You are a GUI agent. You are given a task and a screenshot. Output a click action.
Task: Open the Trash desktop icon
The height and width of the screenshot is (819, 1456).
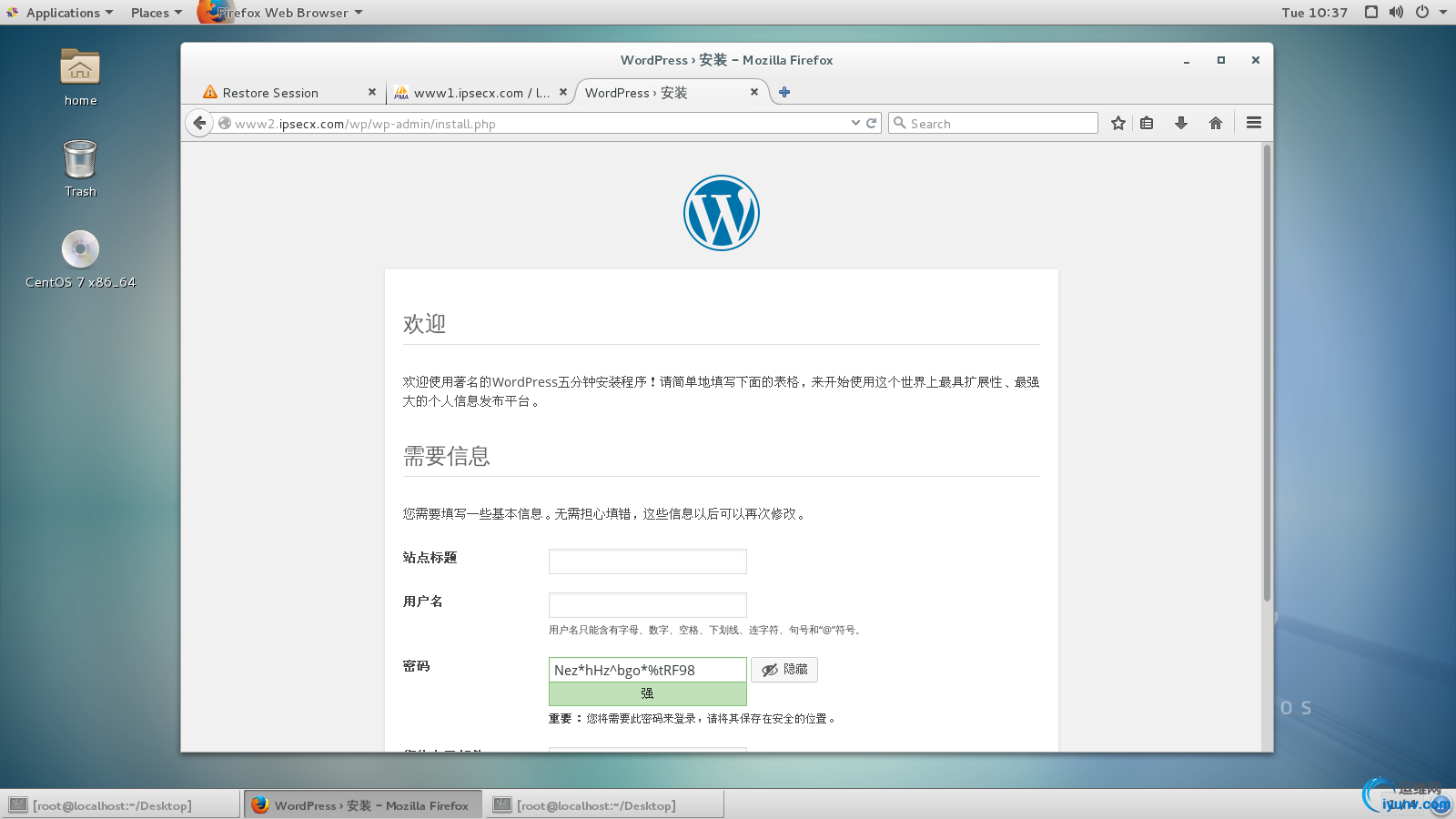80,168
